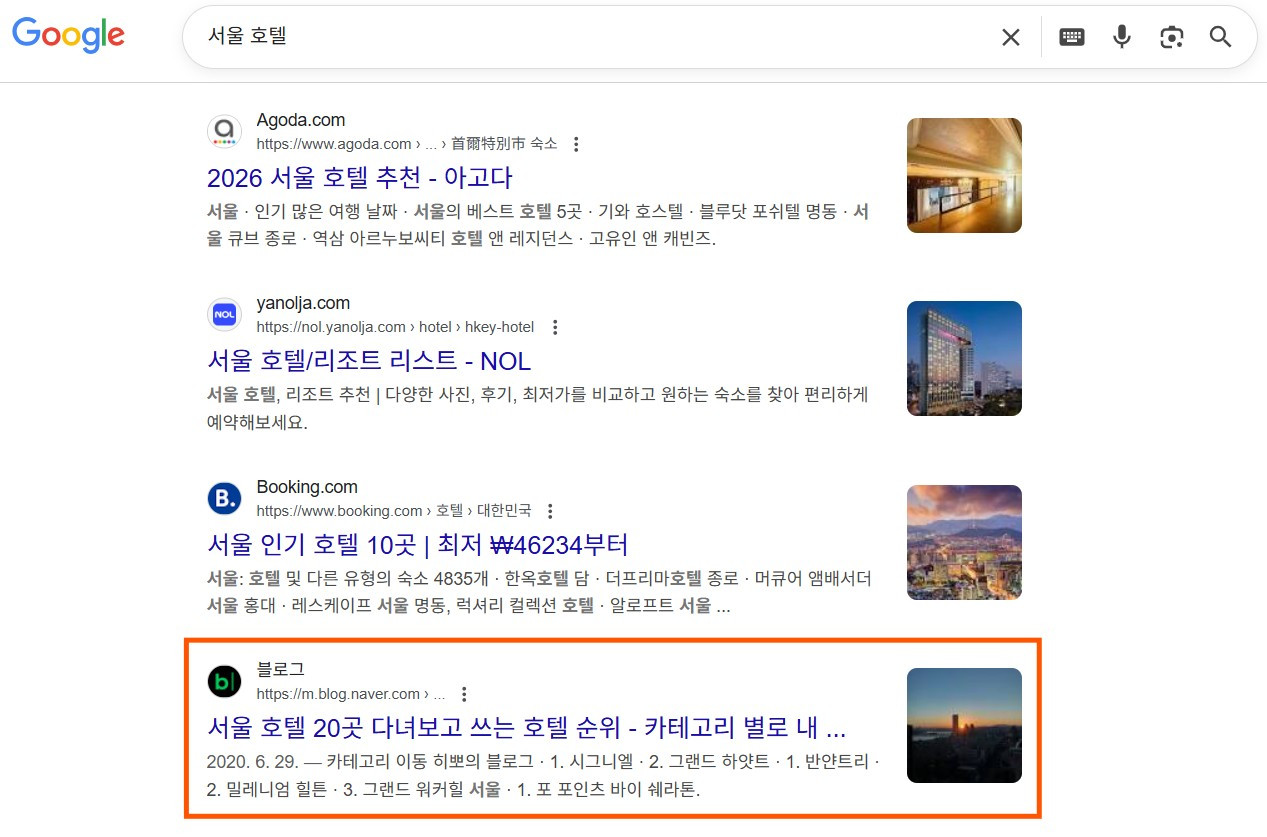Open the three-dot menu for the Booking.com result

click(x=549, y=511)
